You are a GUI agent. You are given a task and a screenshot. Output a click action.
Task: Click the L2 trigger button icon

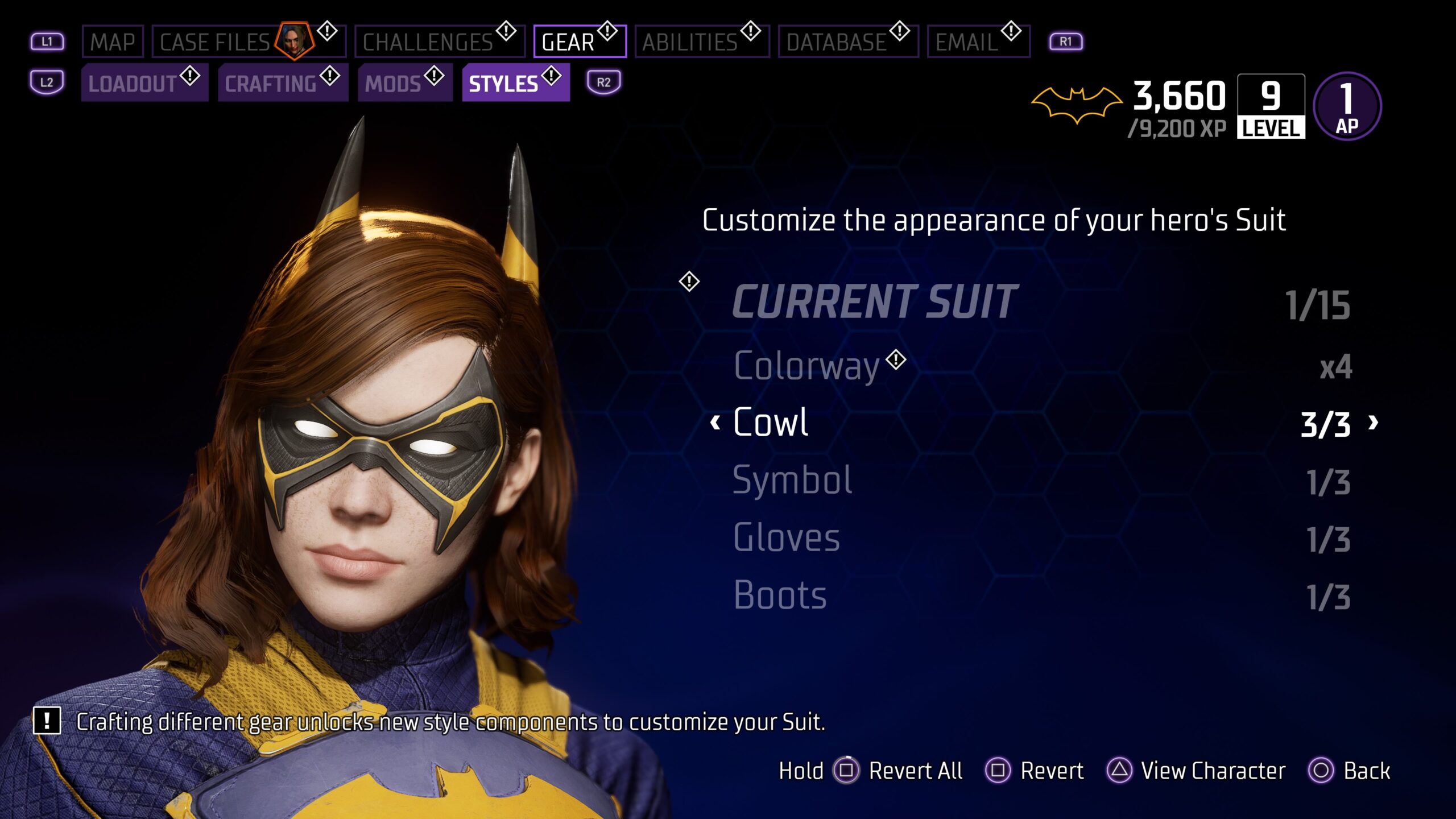(x=47, y=82)
